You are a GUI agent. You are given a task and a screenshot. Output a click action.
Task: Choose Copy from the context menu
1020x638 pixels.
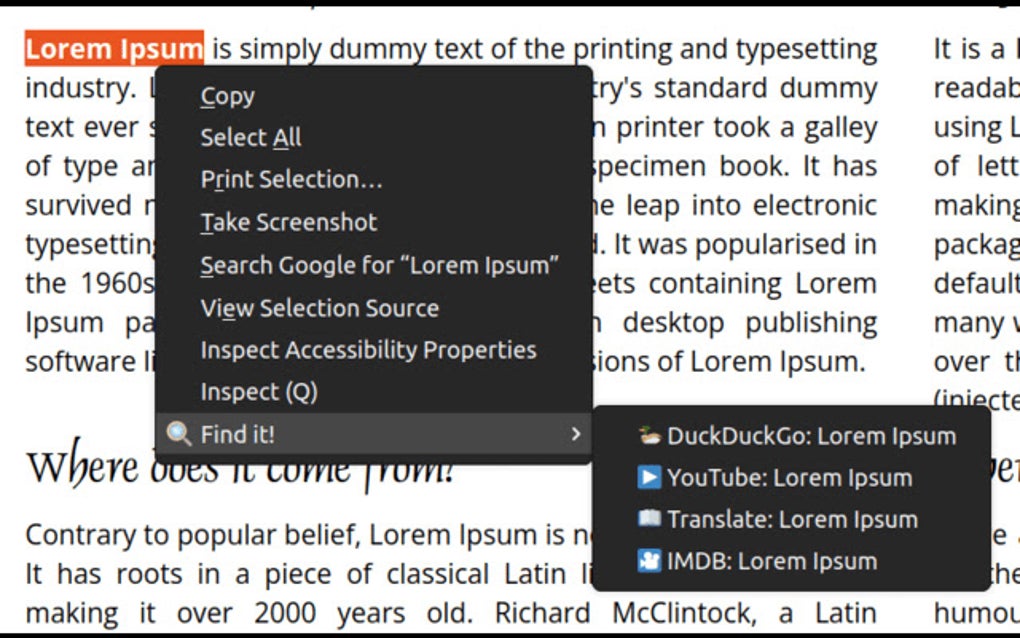(373, 96)
